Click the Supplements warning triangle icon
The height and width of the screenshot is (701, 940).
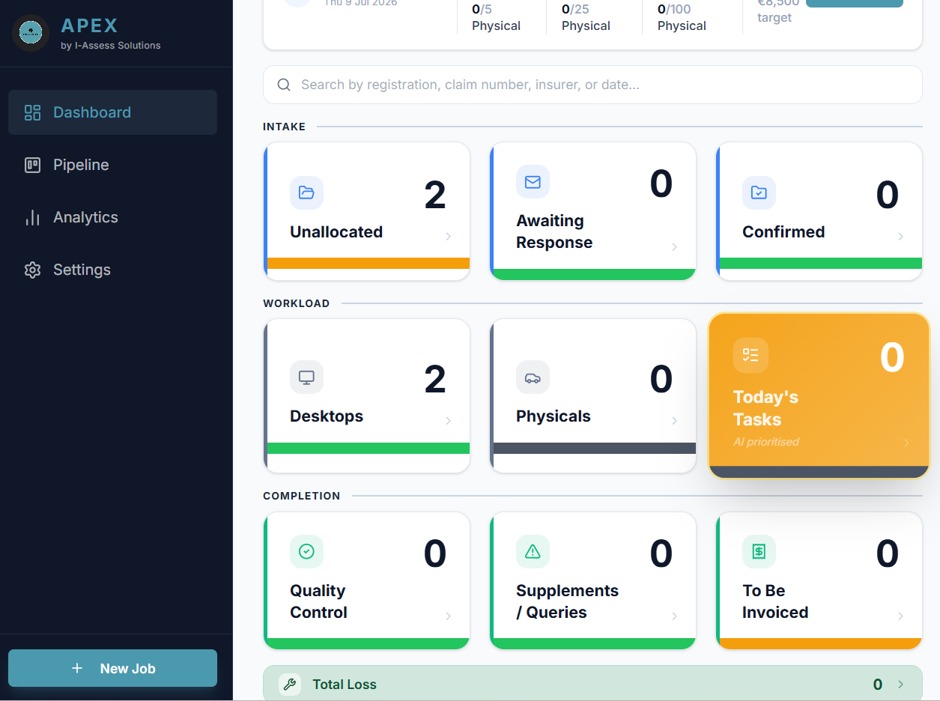click(x=532, y=551)
